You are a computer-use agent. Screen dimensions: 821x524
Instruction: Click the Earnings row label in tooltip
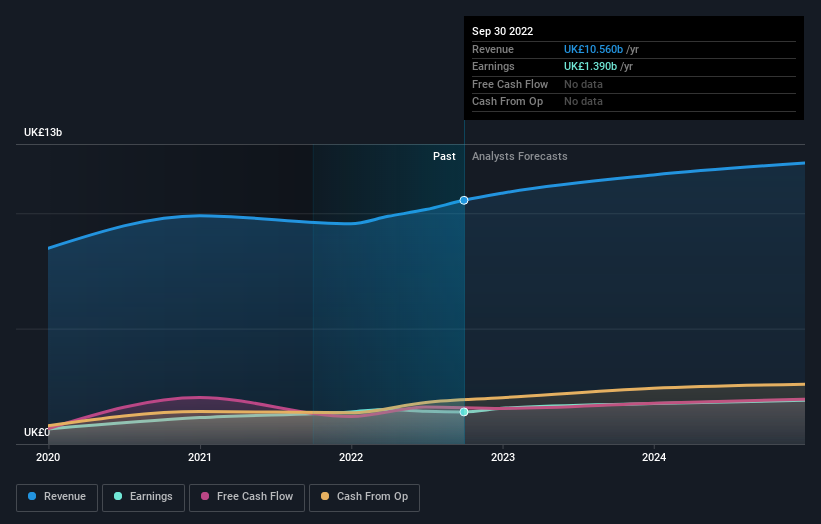(493, 66)
